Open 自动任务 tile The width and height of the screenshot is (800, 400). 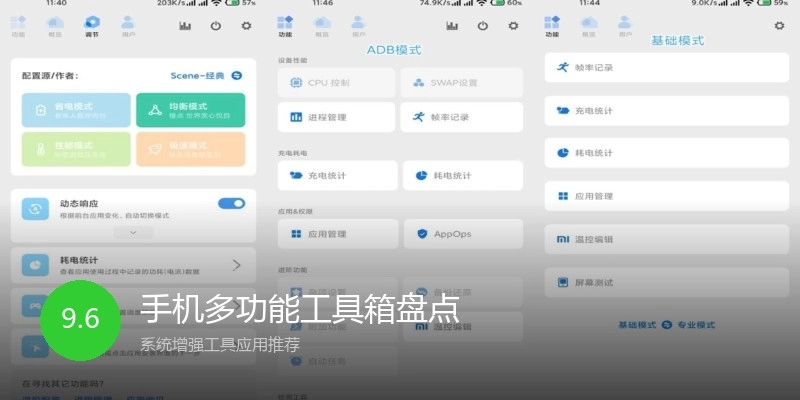point(338,361)
